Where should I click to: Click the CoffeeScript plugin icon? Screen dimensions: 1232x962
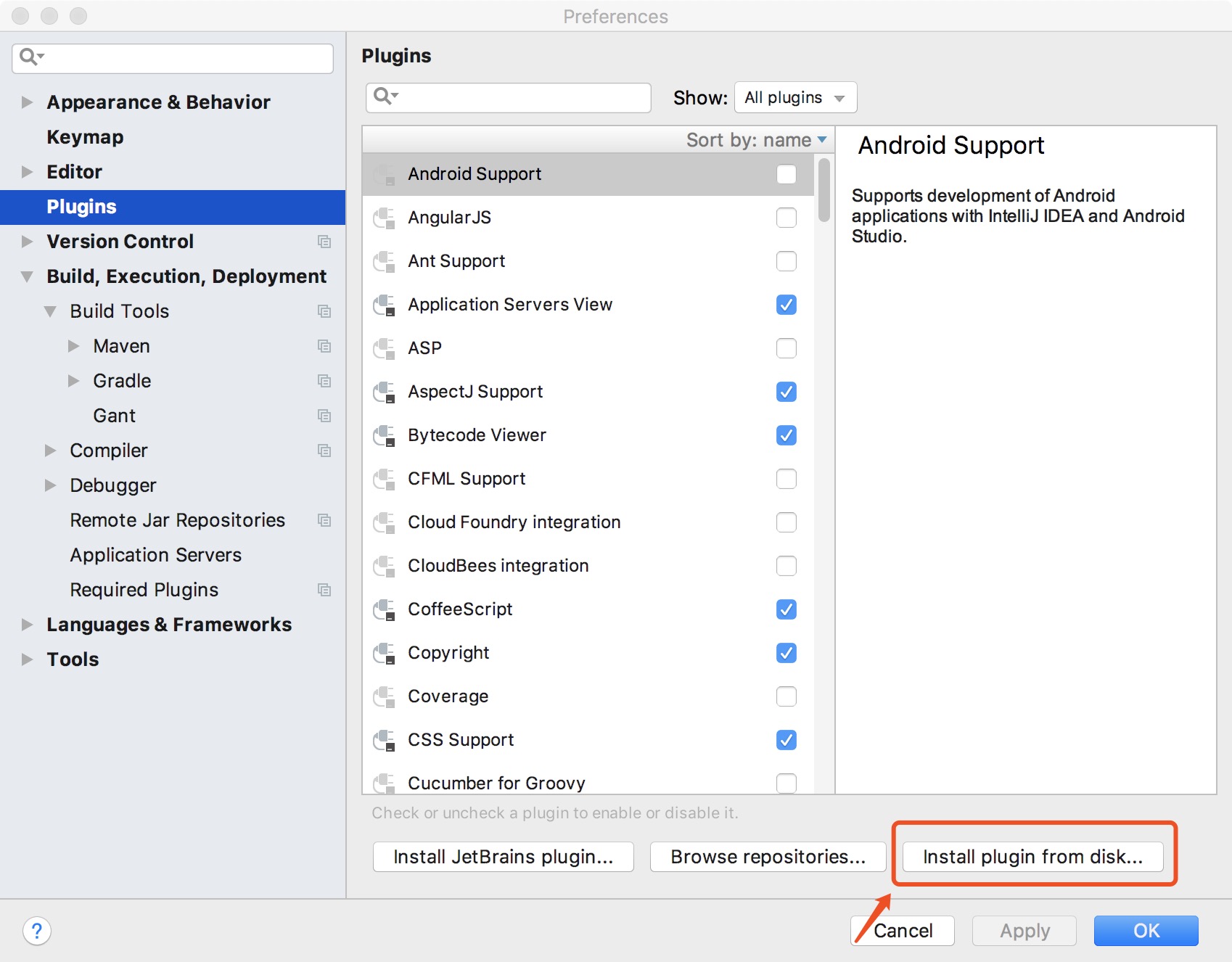point(384,609)
